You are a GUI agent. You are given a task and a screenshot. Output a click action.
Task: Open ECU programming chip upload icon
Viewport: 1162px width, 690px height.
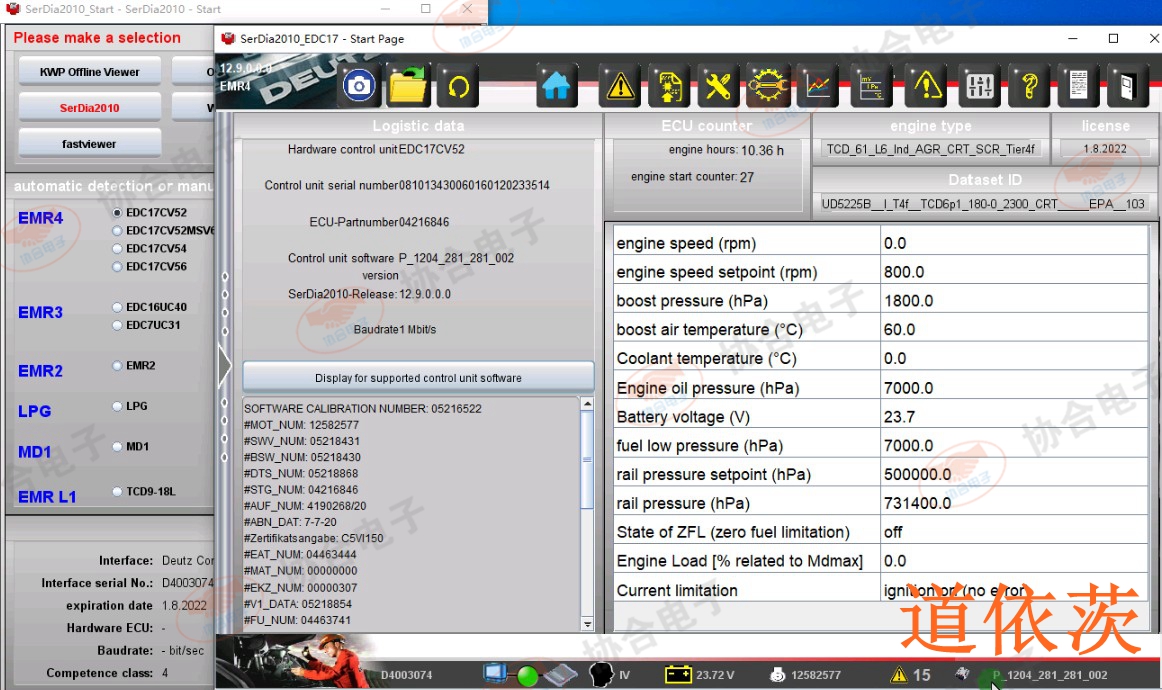coord(668,86)
